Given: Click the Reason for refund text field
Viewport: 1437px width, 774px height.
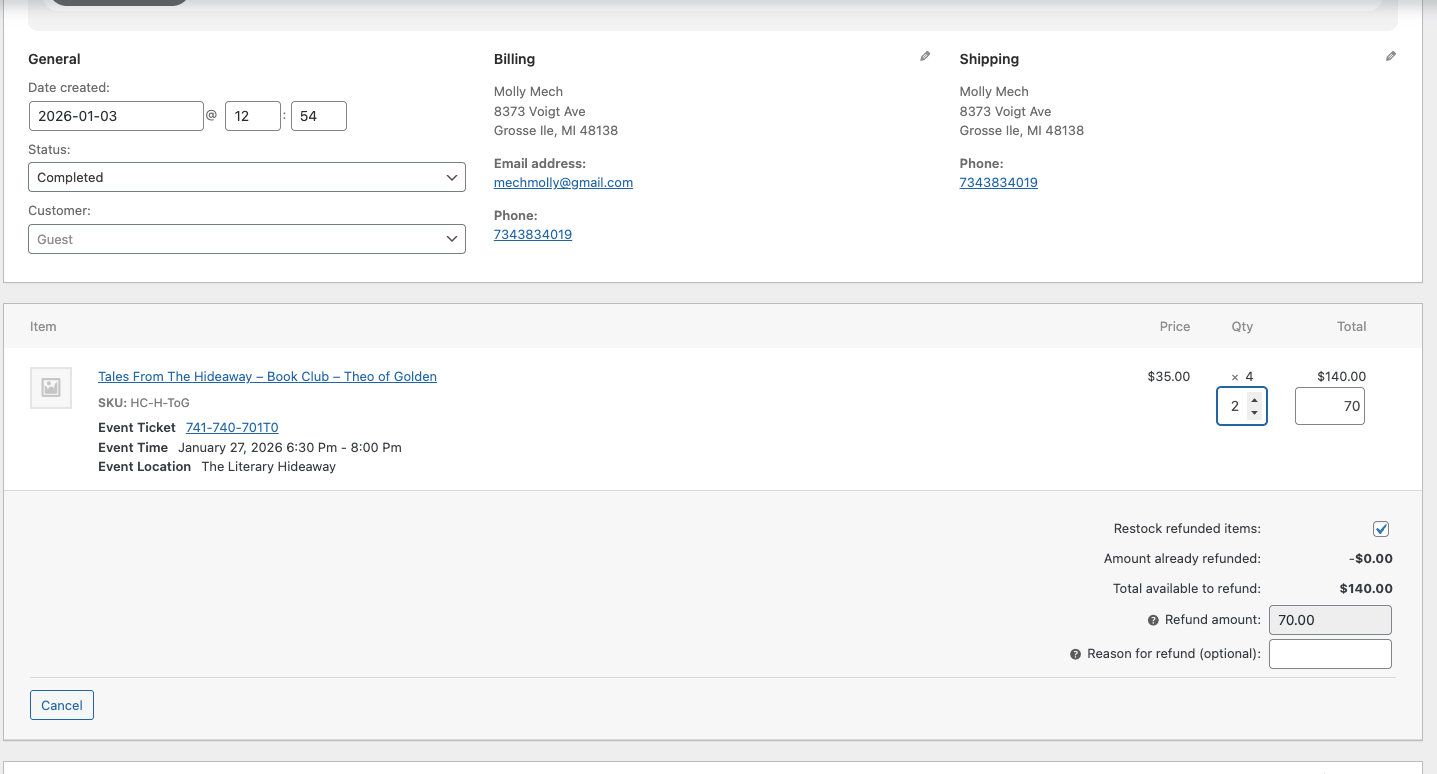Looking at the screenshot, I should (1330, 654).
